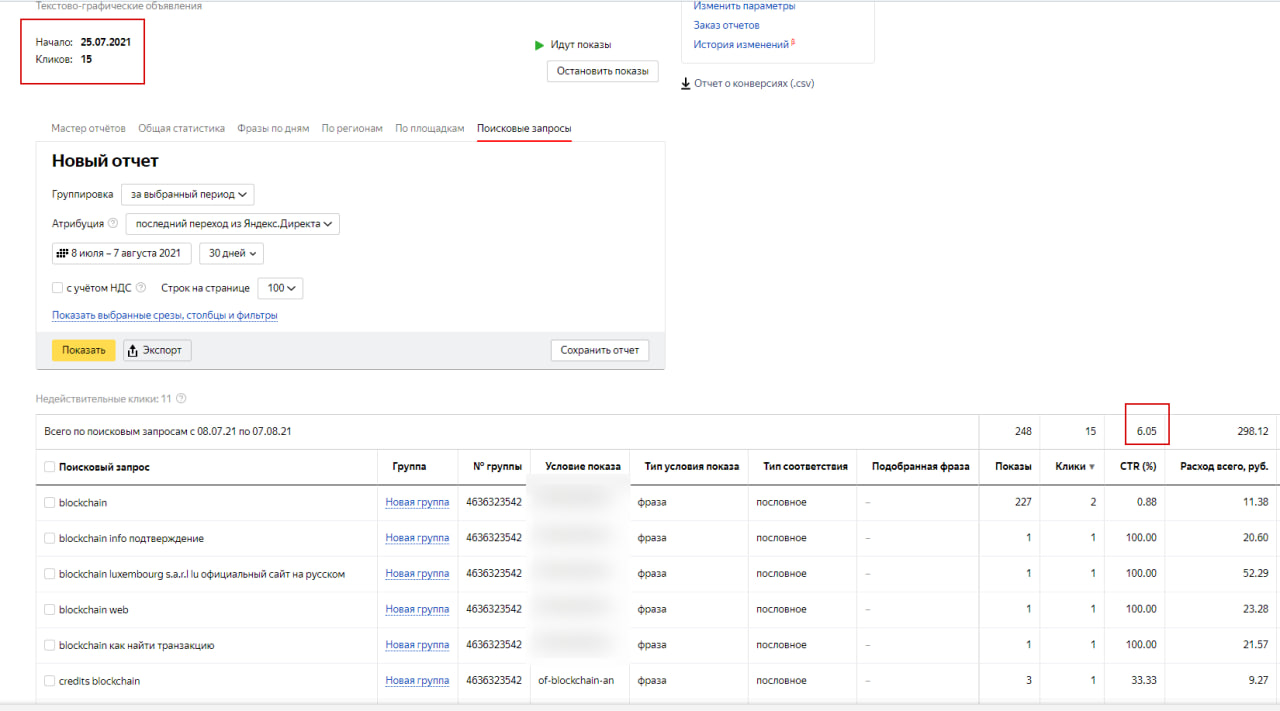Click the help icon next to Атрибуция
1280x711 pixels.
pos(113,224)
